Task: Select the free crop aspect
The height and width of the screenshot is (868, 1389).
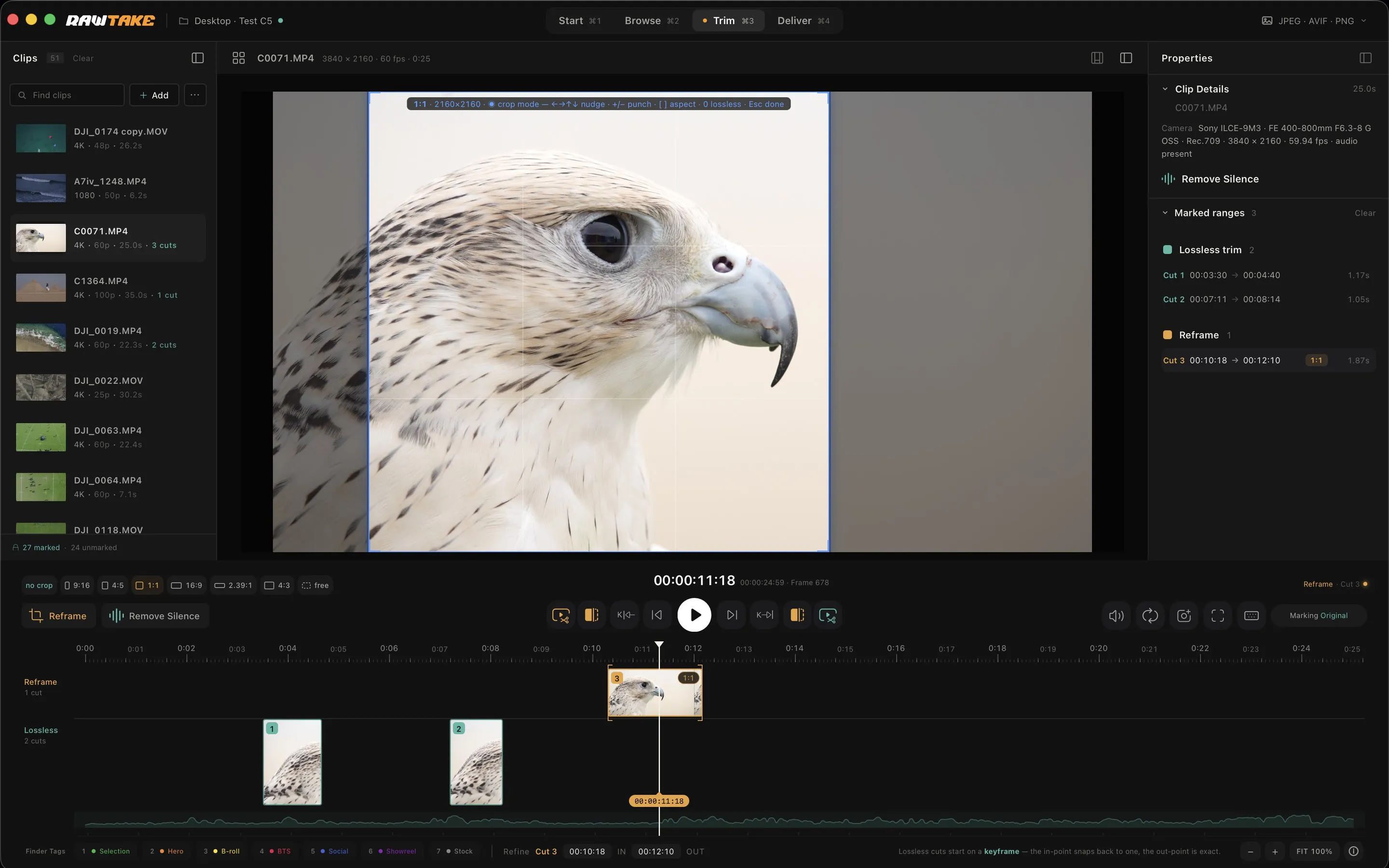Action: coord(316,585)
